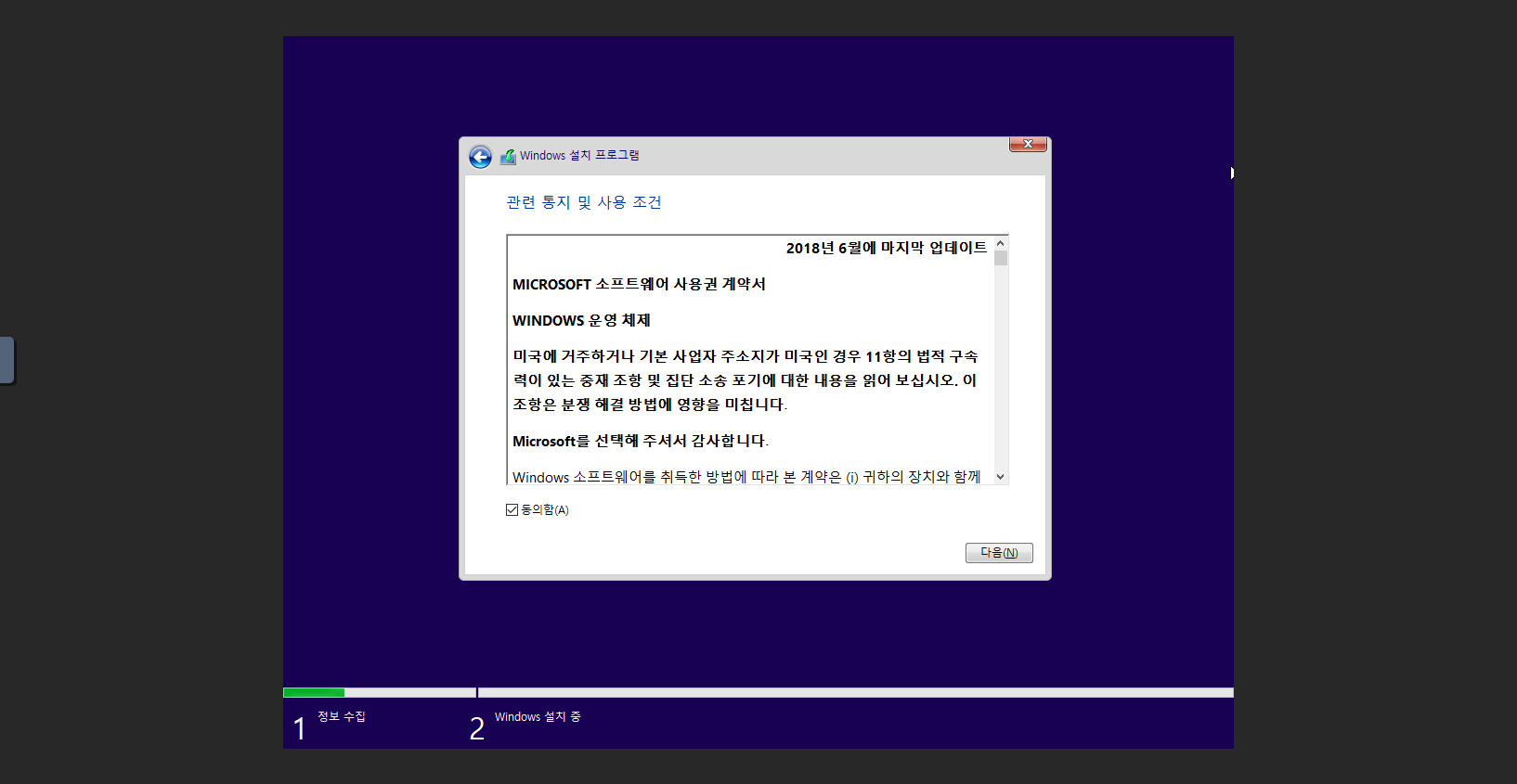Click the license text scroll up arrow
1517x784 pixels.
coord(1001,243)
